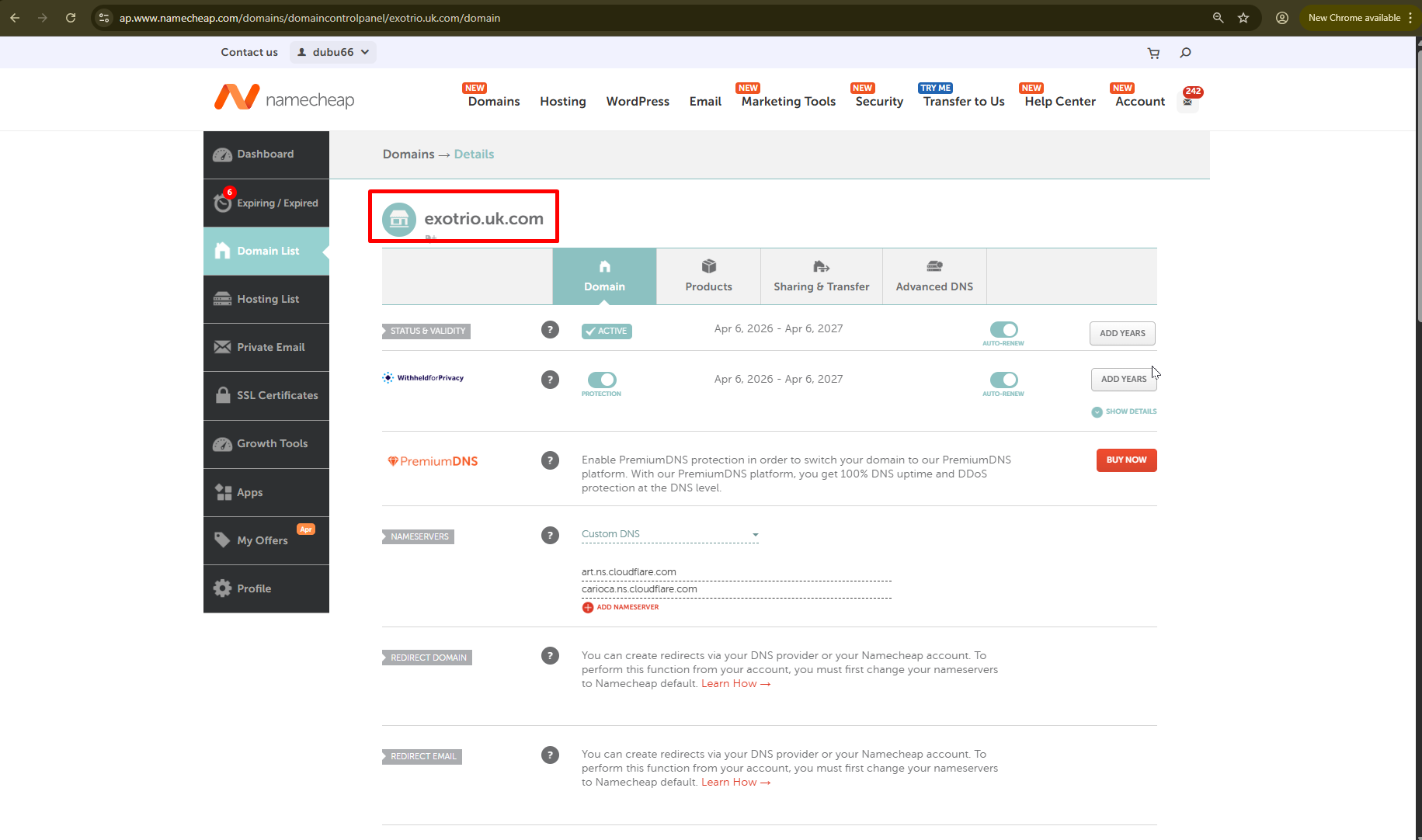Screen dimensions: 1422x840
Task: Click the search magnifier in top bar
Action: (x=1185, y=53)
